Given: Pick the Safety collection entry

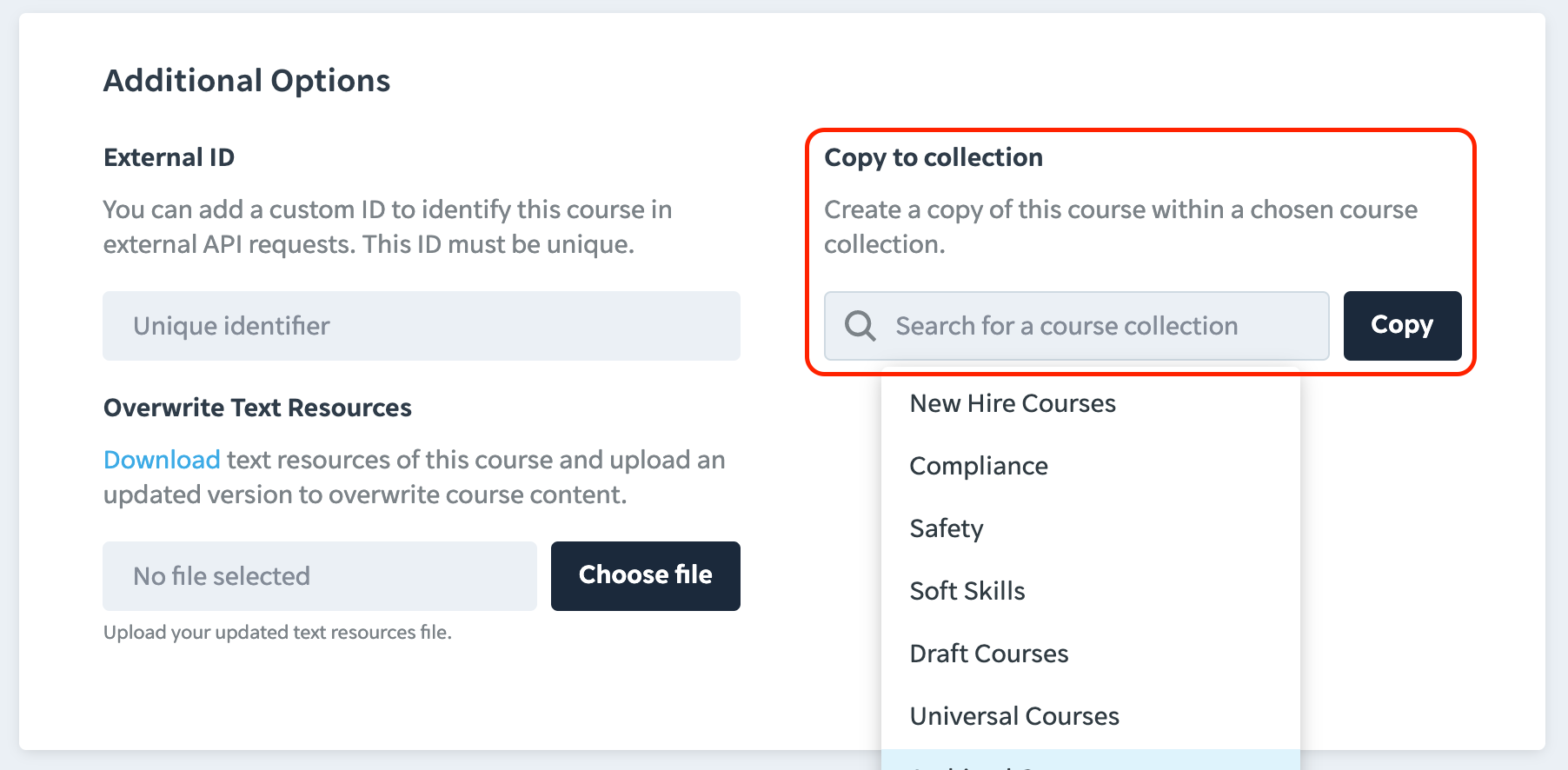Looking at the screenshot, I should (1091, 528).
